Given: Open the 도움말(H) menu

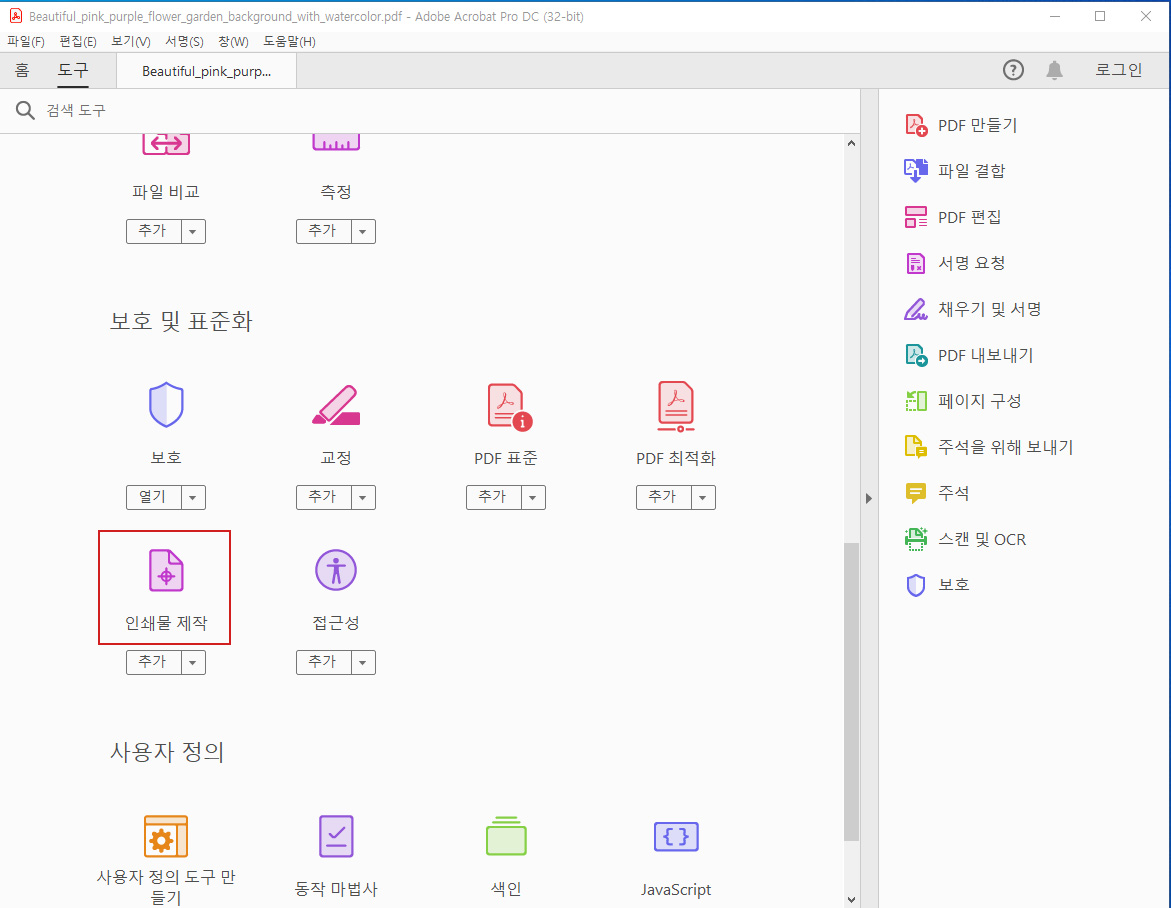Looking at the screenshot, I should (289, 42).
